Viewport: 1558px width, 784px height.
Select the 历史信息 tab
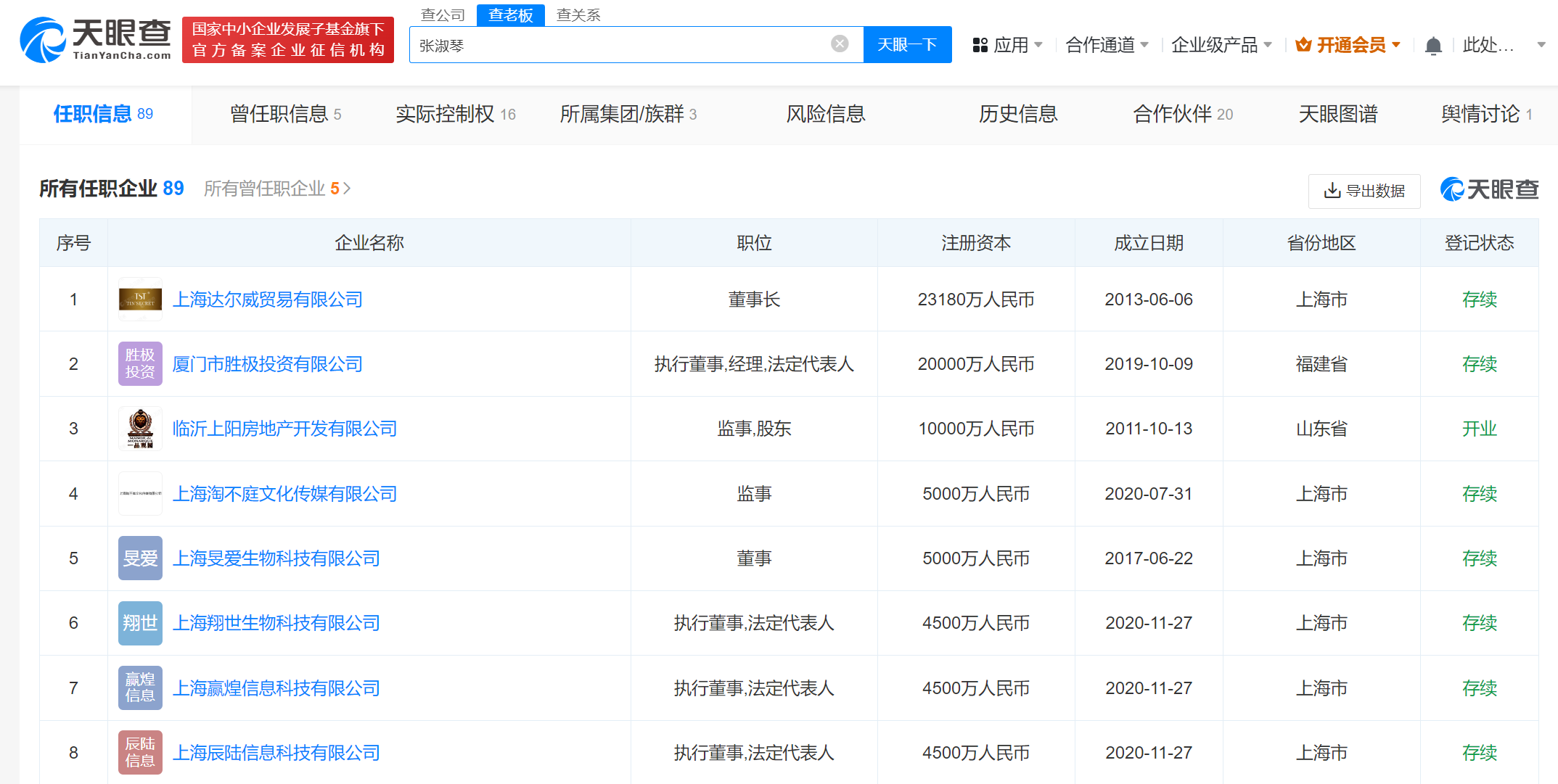(1018, 114)
